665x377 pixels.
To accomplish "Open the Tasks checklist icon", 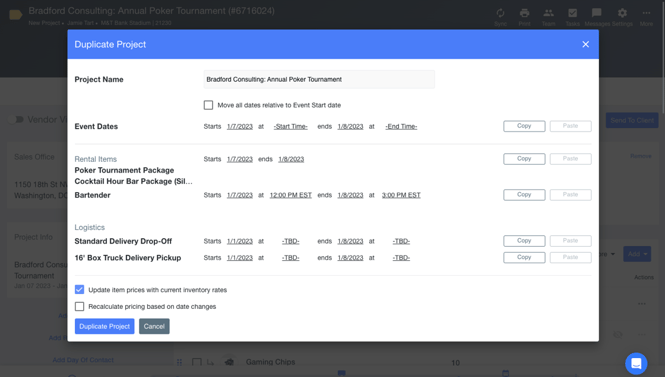I will 573,13.
